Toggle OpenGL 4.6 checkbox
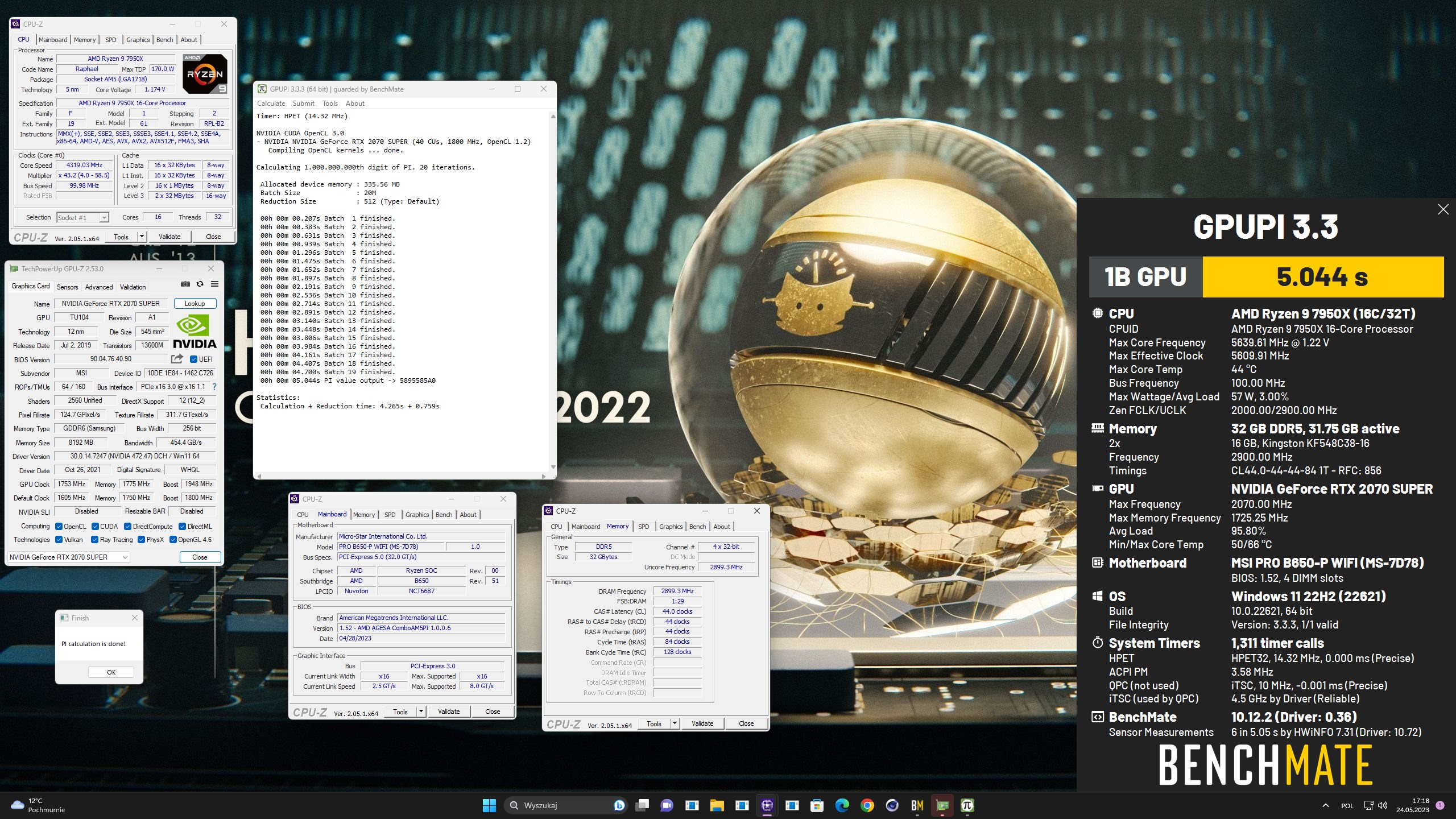 coord(173,540)
